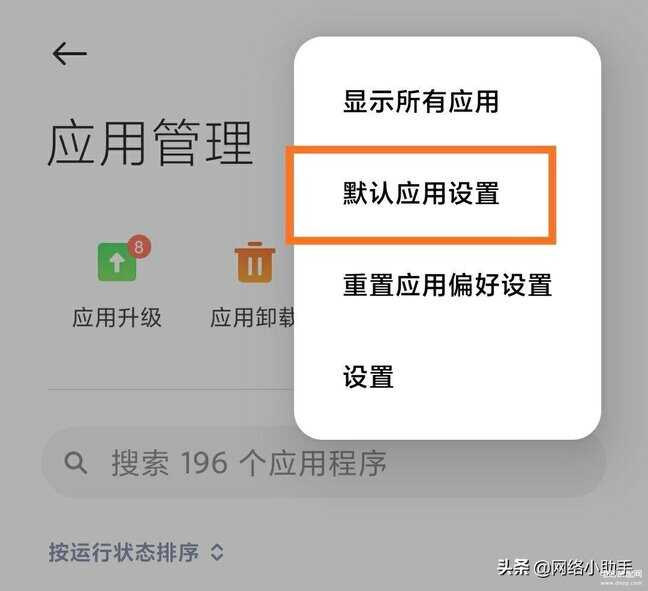
Task: Tap the pause bars on trash icon
Action: tap(255, 266)
